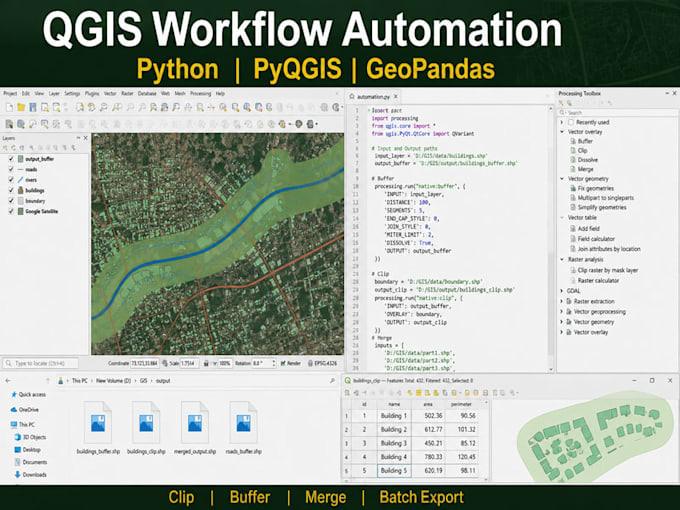Select Dissolve in Processing Toolbox
Screen dimensions: 680x510
tap(588, 160)
